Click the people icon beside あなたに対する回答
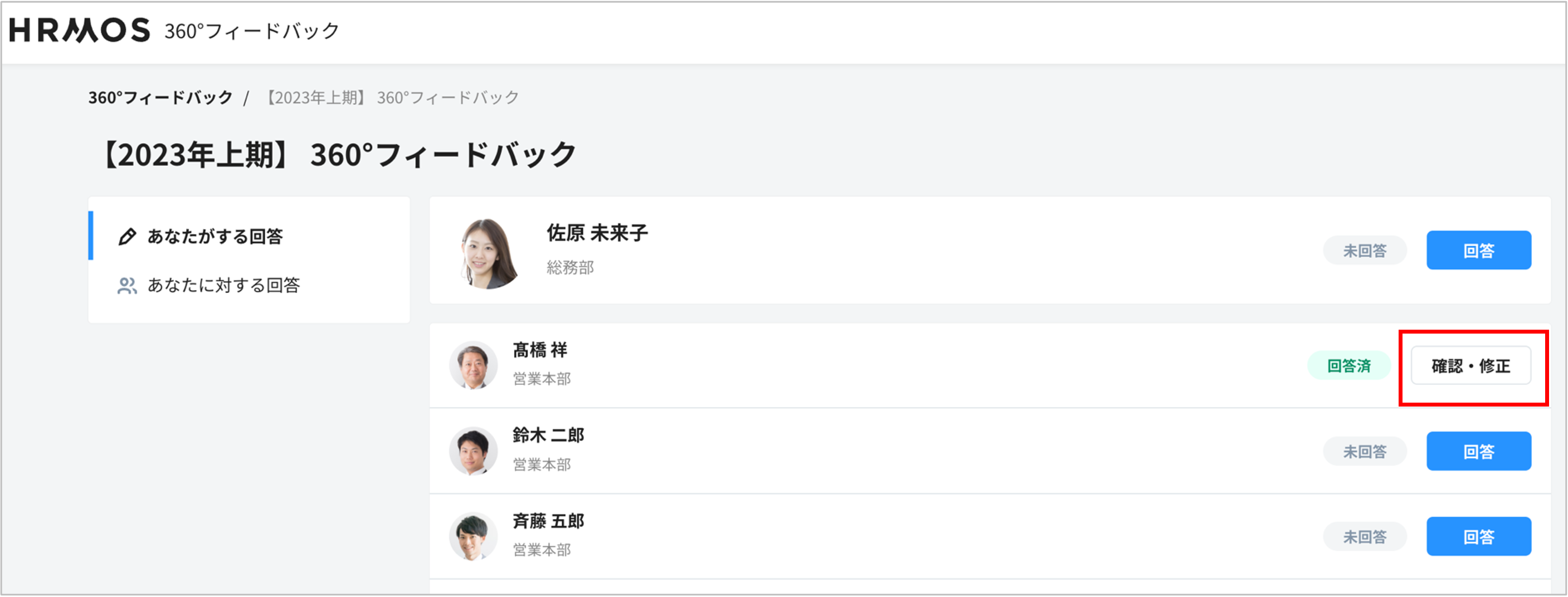 pos(126,286)
